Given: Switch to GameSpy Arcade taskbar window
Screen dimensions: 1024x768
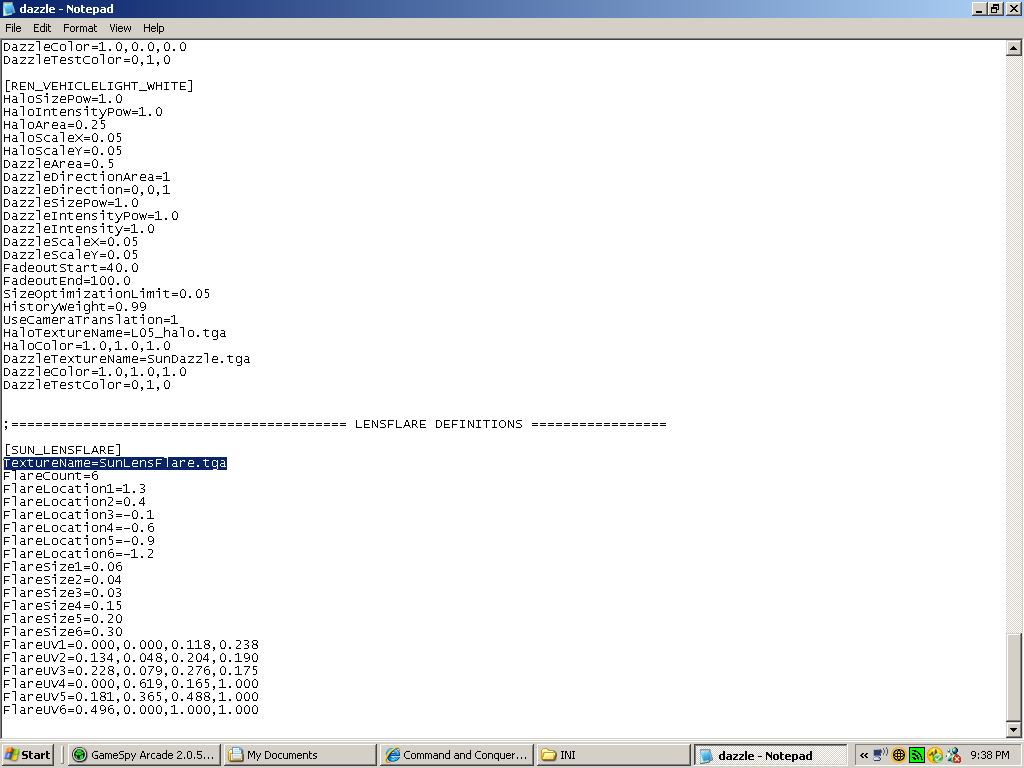Looking at the screenshot, I should [x=143, y=755].
